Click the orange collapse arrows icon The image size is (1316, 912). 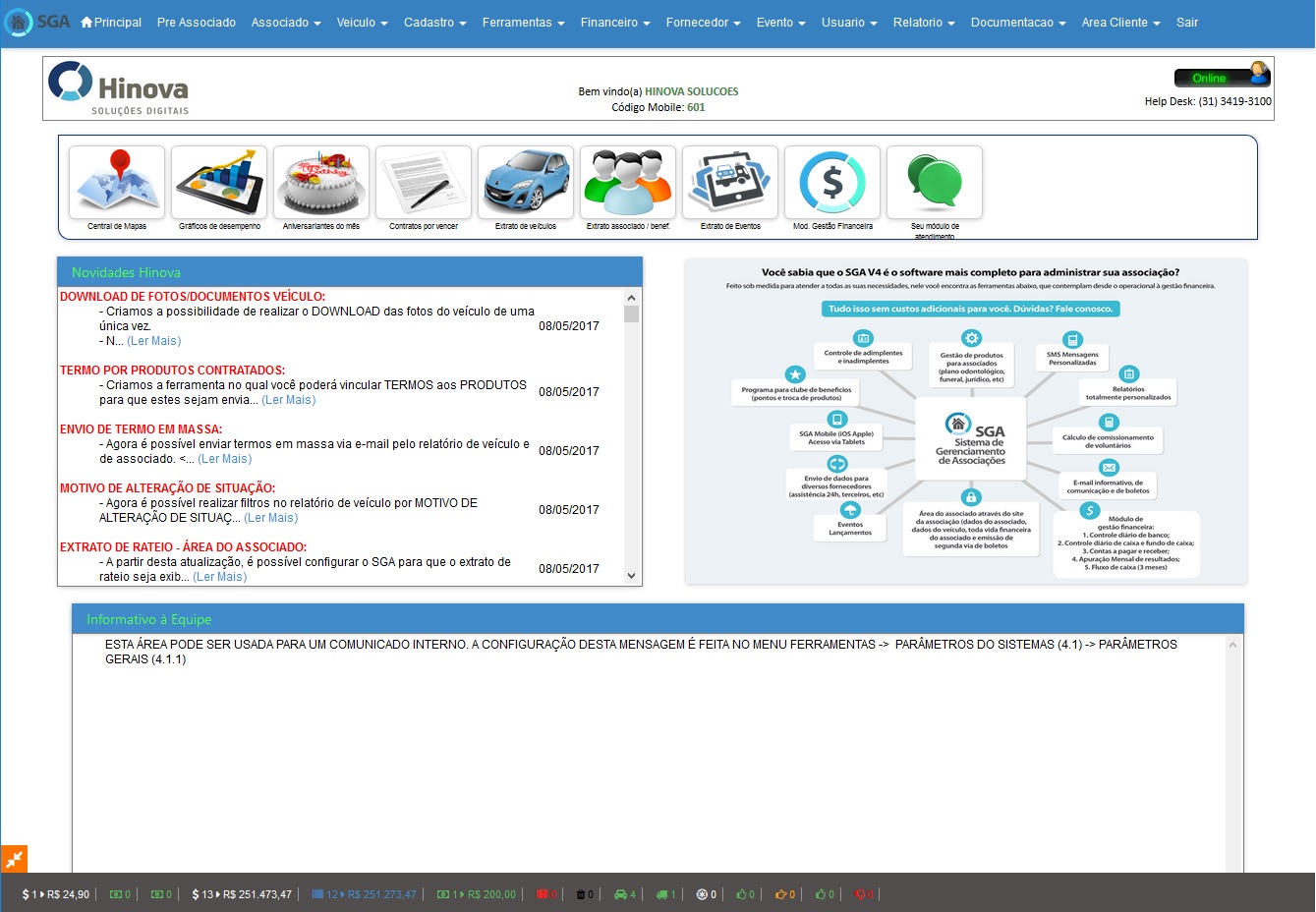pos(14,859)
